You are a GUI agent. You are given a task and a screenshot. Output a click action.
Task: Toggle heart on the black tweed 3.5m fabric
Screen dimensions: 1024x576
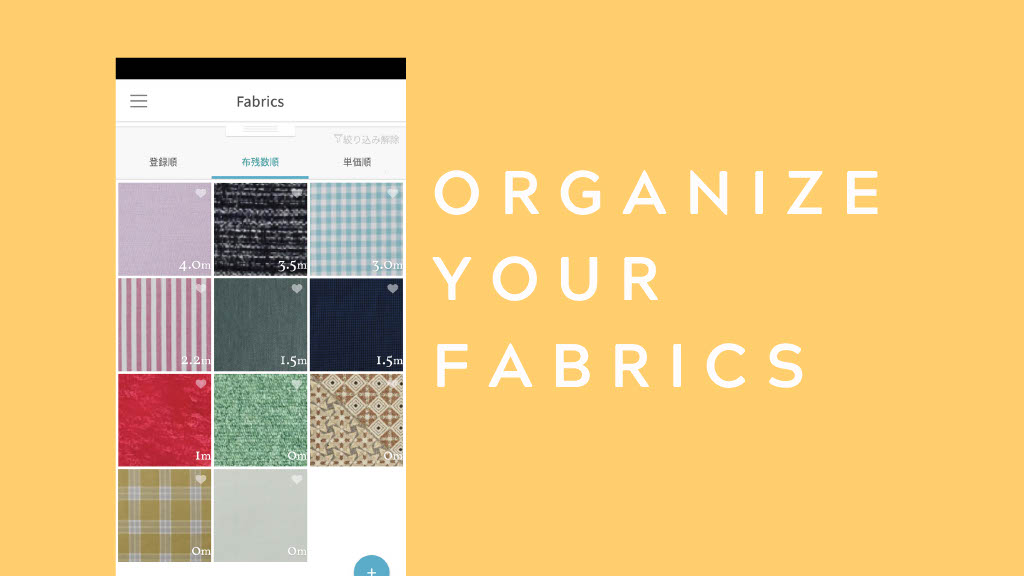296,193
